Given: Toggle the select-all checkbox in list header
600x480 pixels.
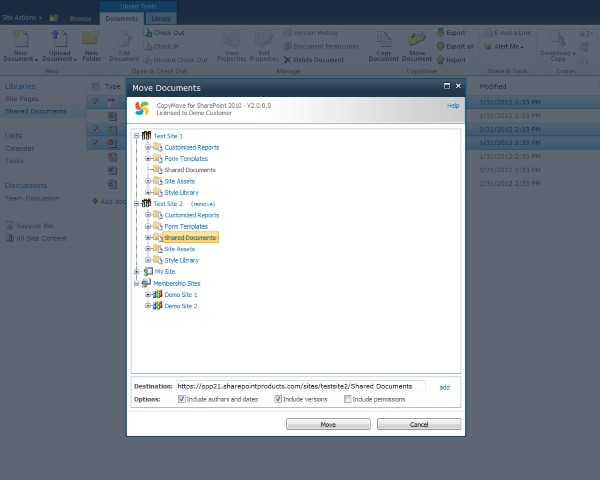Looking at the screenshot, I should (95, 87).
